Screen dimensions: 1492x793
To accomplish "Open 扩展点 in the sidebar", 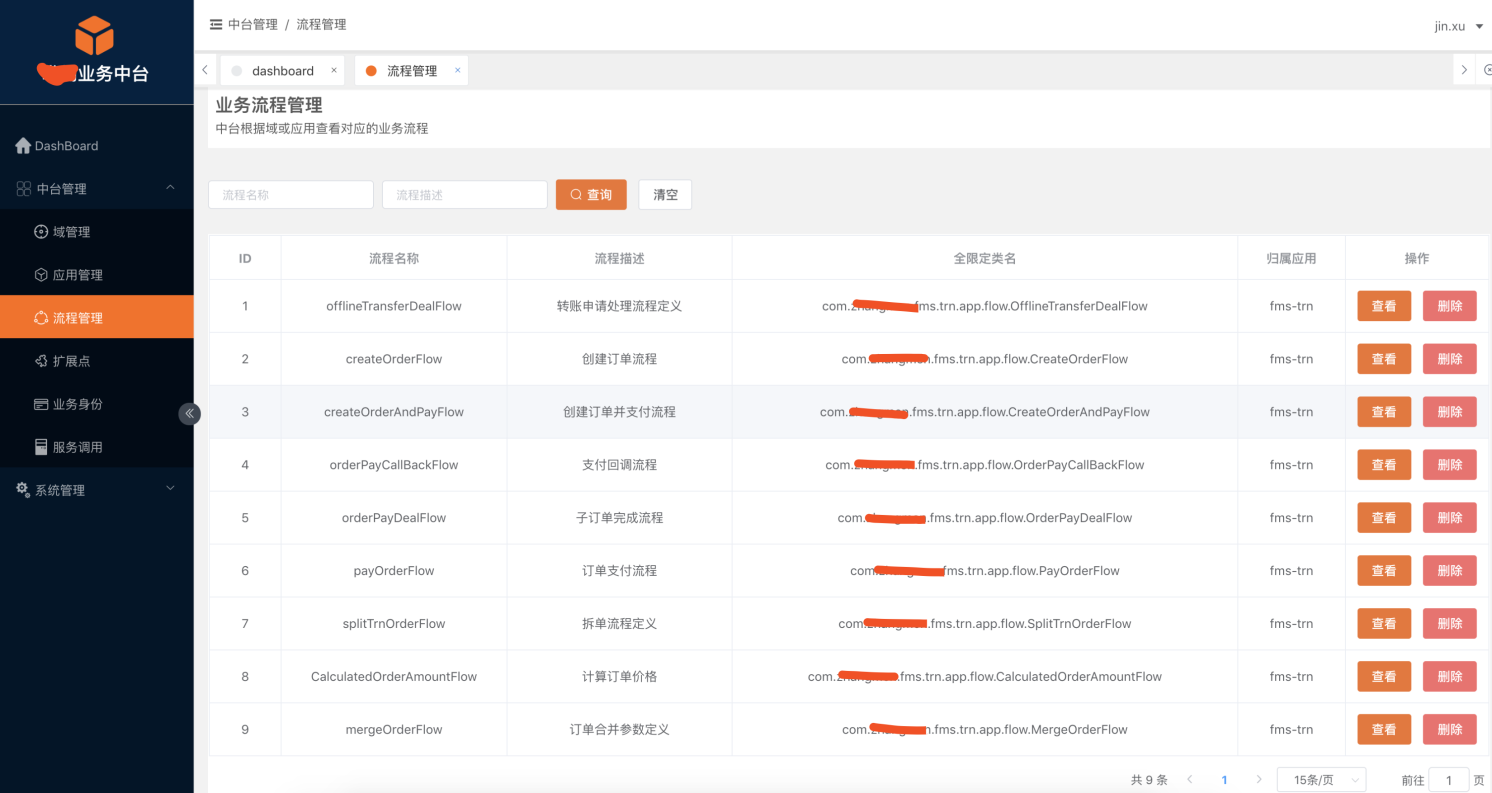I will click(71, 361).
